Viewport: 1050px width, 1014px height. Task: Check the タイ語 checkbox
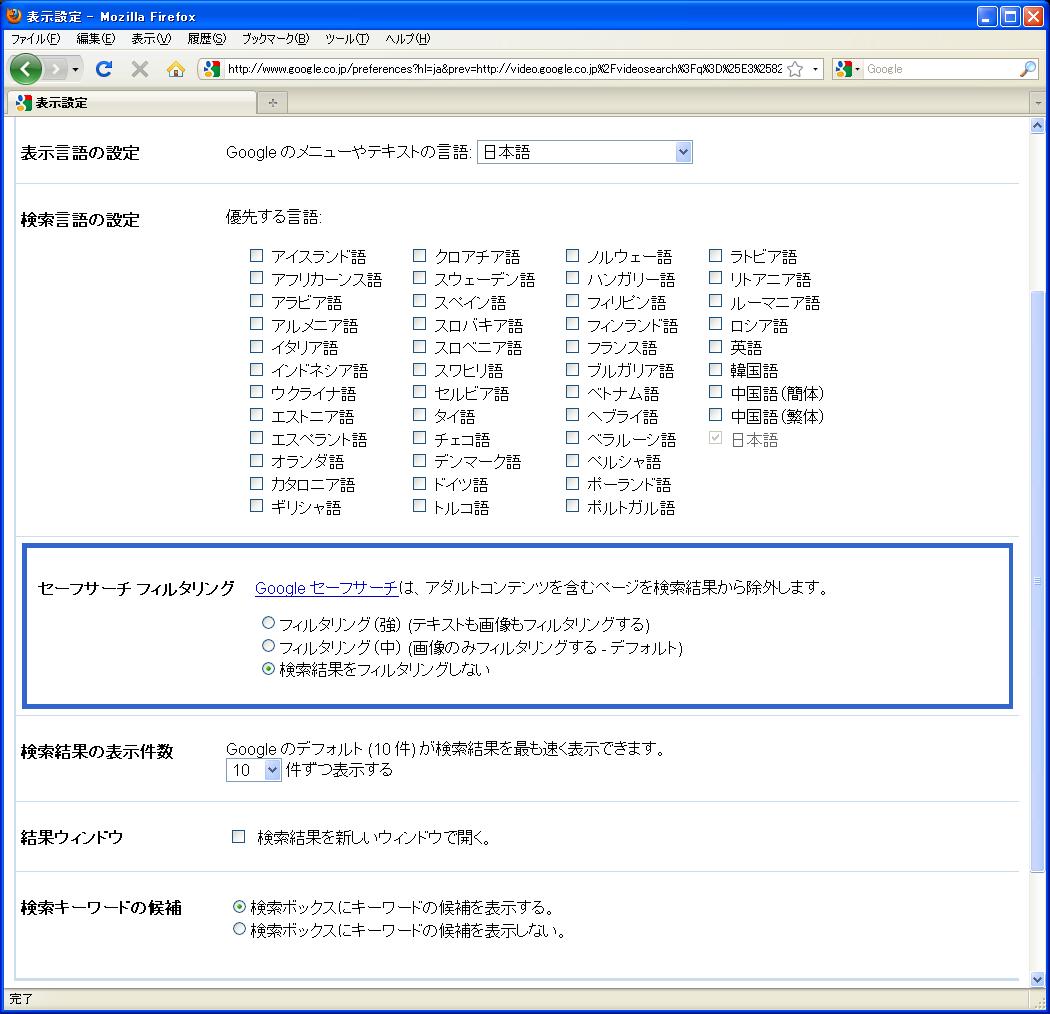(420, 415)
